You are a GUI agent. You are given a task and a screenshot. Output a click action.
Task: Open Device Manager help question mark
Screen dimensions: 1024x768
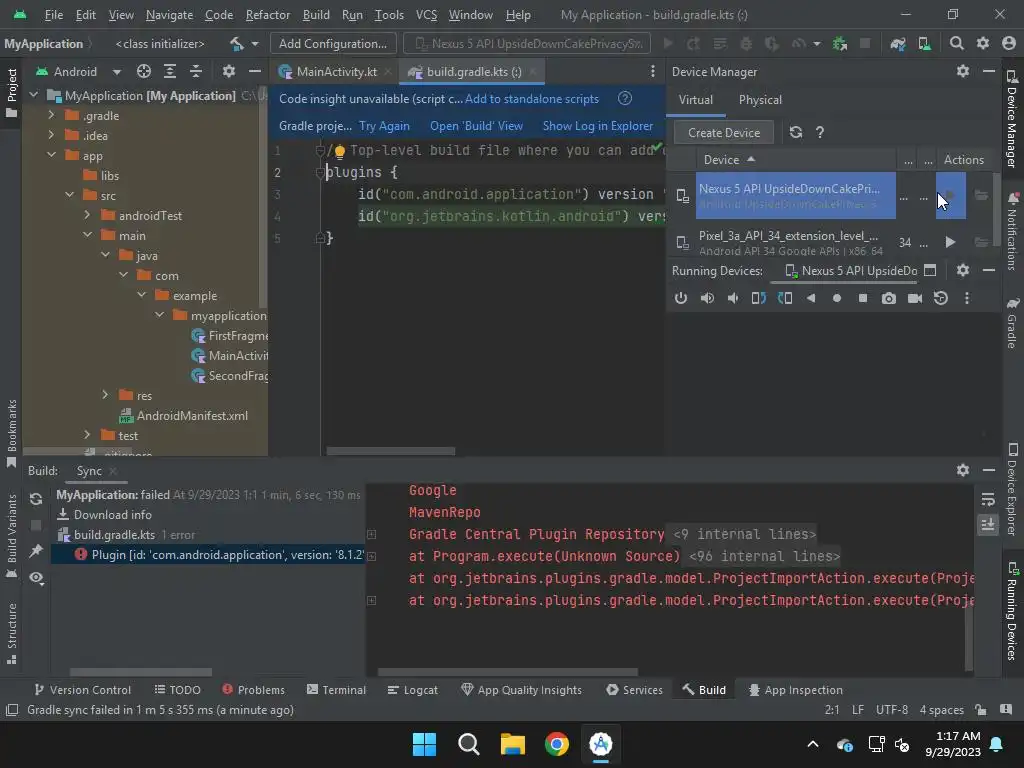pyautogui.click(x=820, y=133)
